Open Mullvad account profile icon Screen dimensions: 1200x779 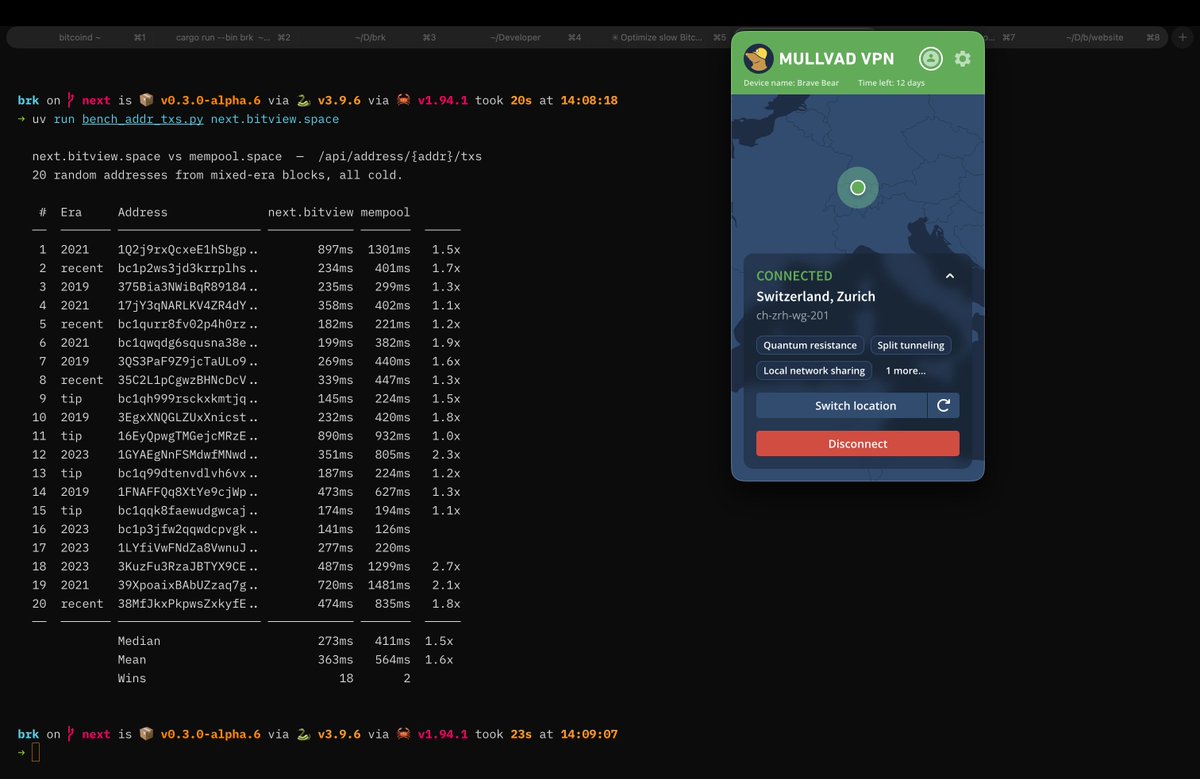click(931, 59)
